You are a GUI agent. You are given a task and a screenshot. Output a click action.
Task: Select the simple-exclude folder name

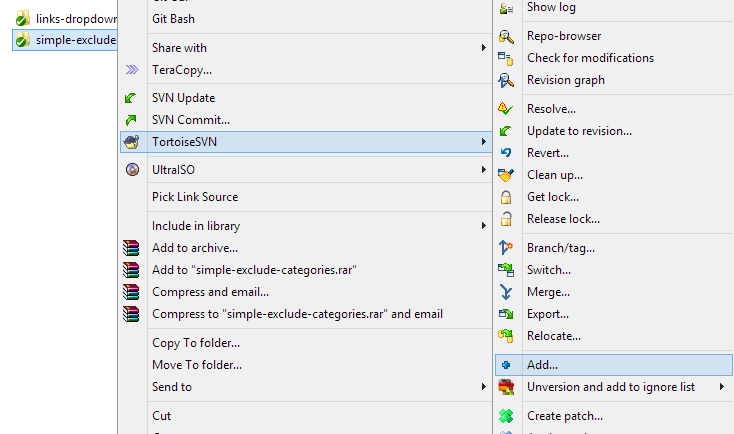pos(76,40)
